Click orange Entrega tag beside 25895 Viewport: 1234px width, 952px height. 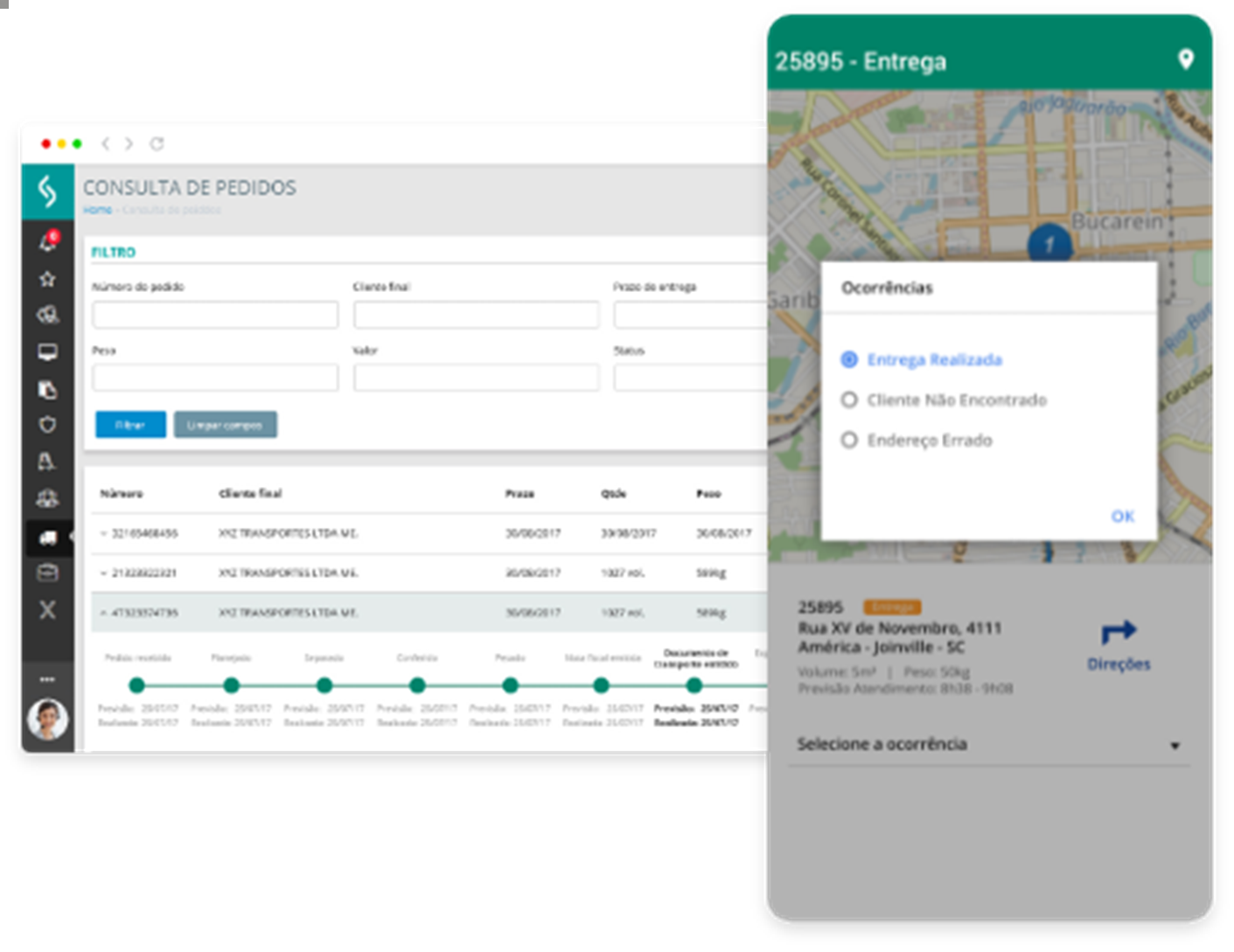click(892, 607)
